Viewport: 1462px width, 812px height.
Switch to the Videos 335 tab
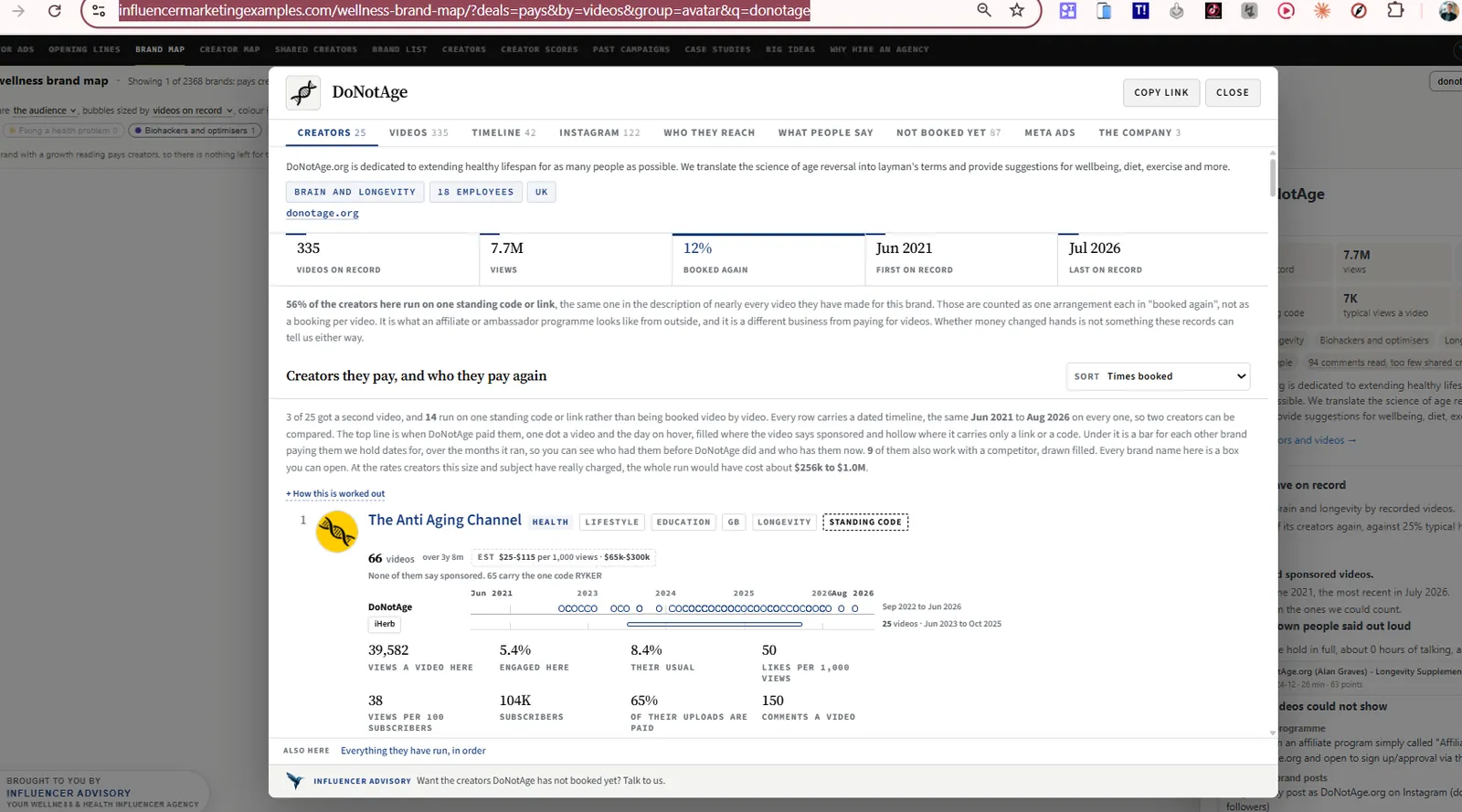pos(418,133)
